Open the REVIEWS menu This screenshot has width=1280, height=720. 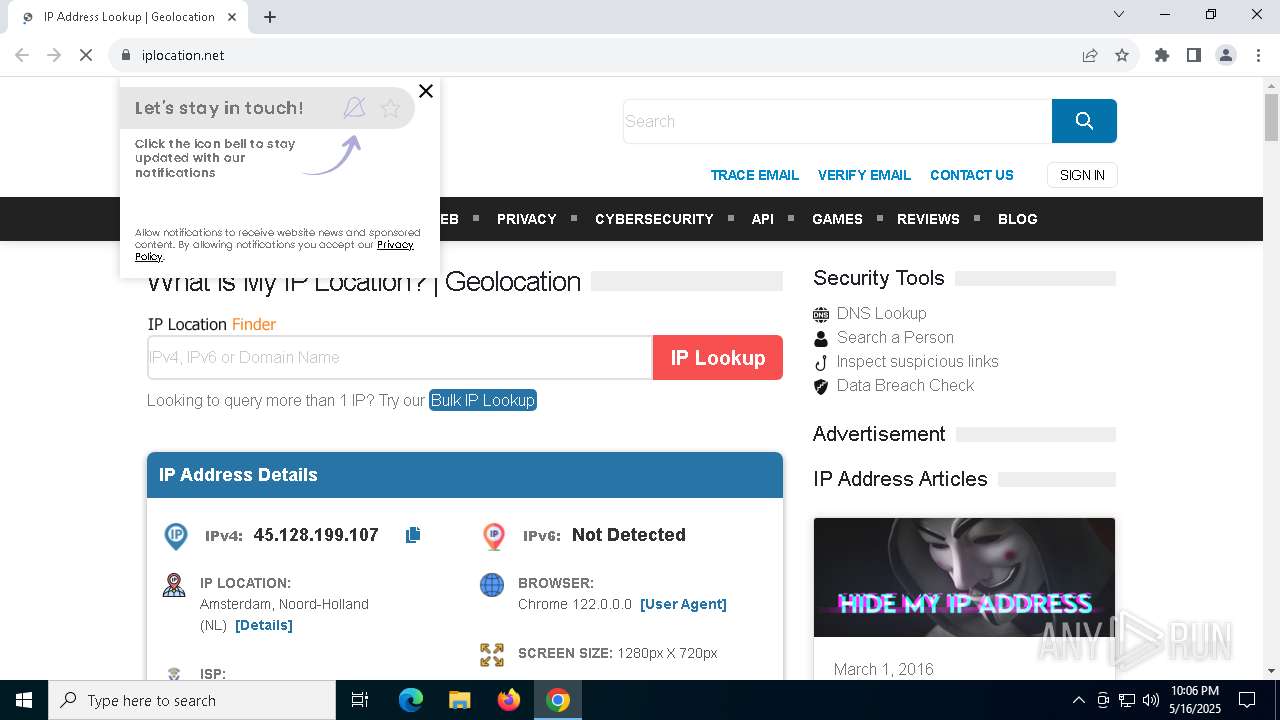point(928,219)
